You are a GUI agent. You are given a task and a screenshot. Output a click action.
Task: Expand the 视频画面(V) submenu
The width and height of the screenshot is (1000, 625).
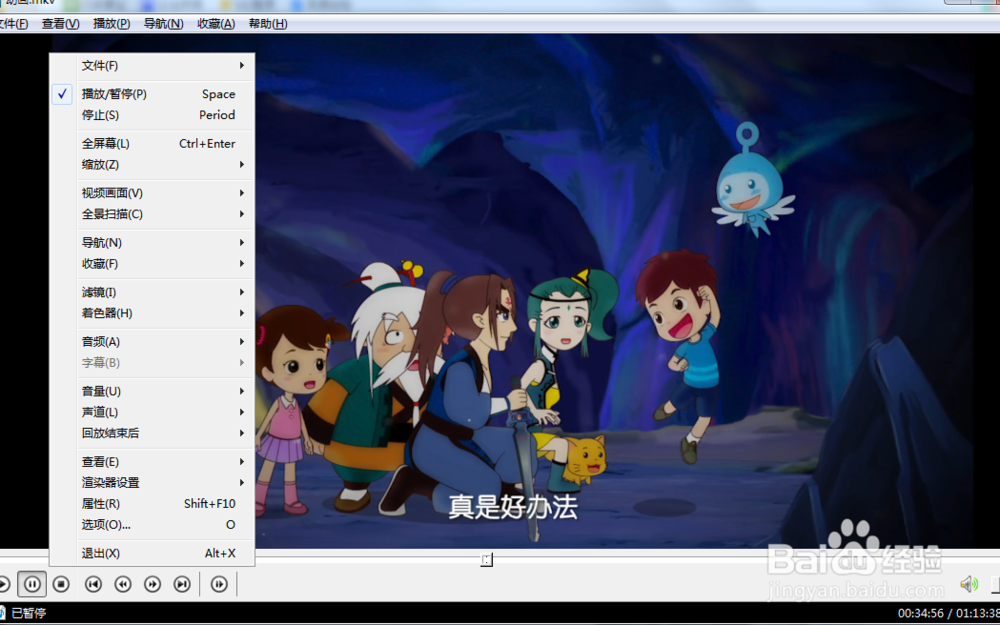click(152, 193)
